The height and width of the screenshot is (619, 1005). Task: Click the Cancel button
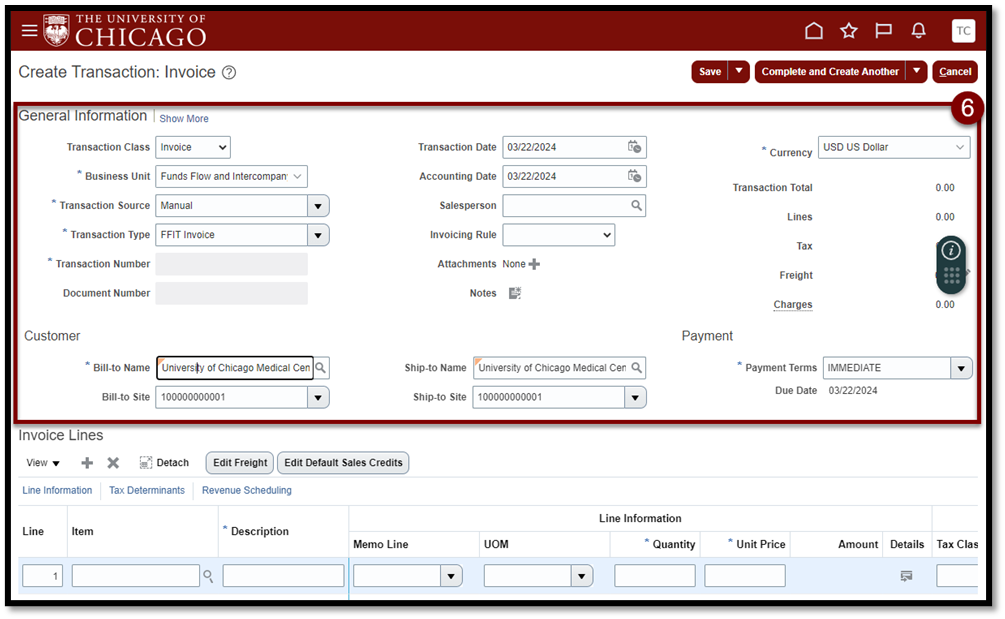[x=955, y=71]
